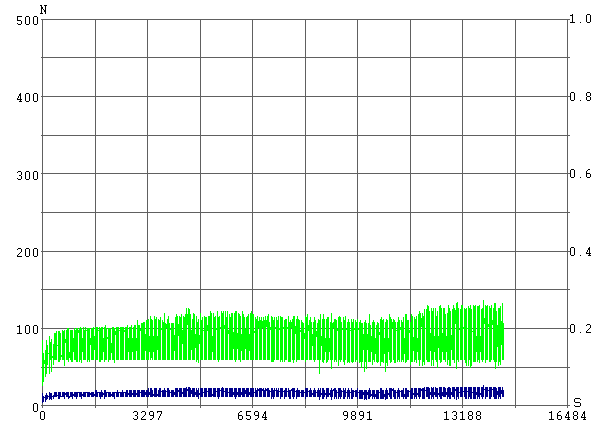591x424 pixels.
Task: Click the S unit label near bottom right
Action: click(577, 403)
